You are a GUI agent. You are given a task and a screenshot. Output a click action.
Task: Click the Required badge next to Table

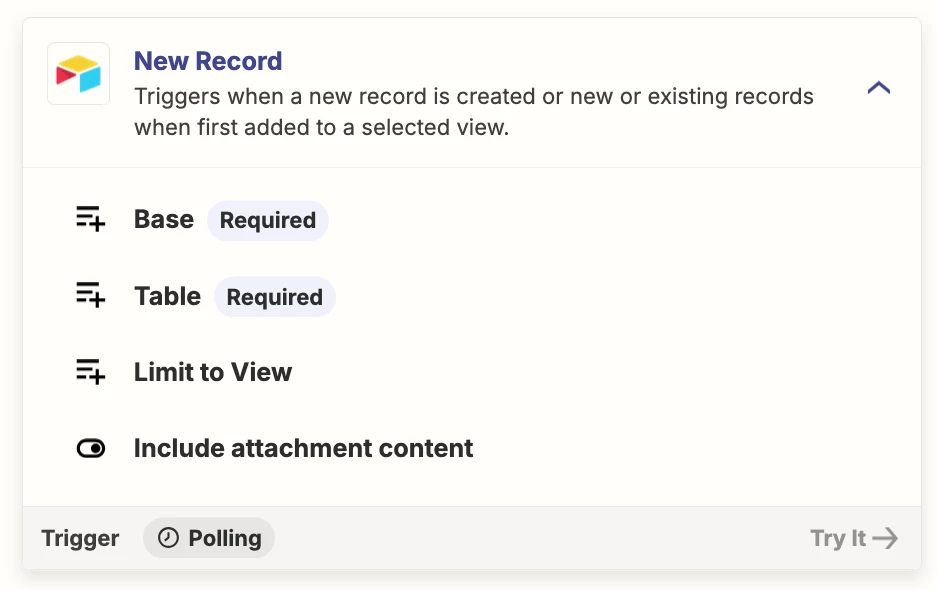[275, 297]
